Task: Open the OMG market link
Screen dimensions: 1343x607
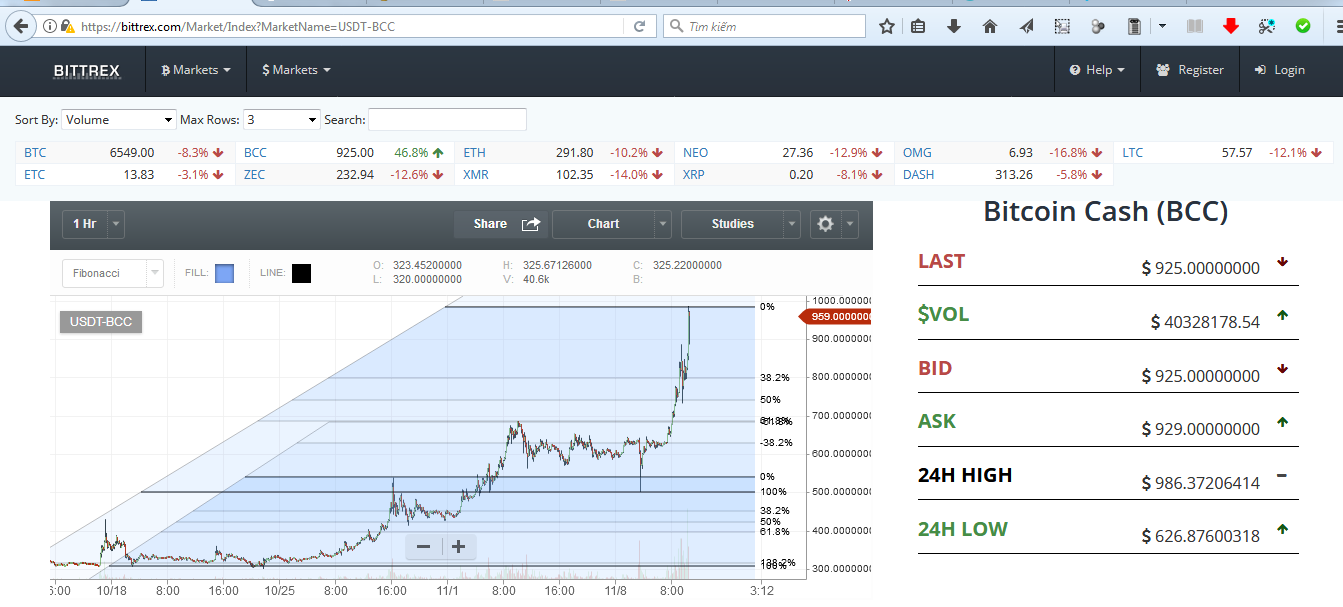Action: coord(917,153)
